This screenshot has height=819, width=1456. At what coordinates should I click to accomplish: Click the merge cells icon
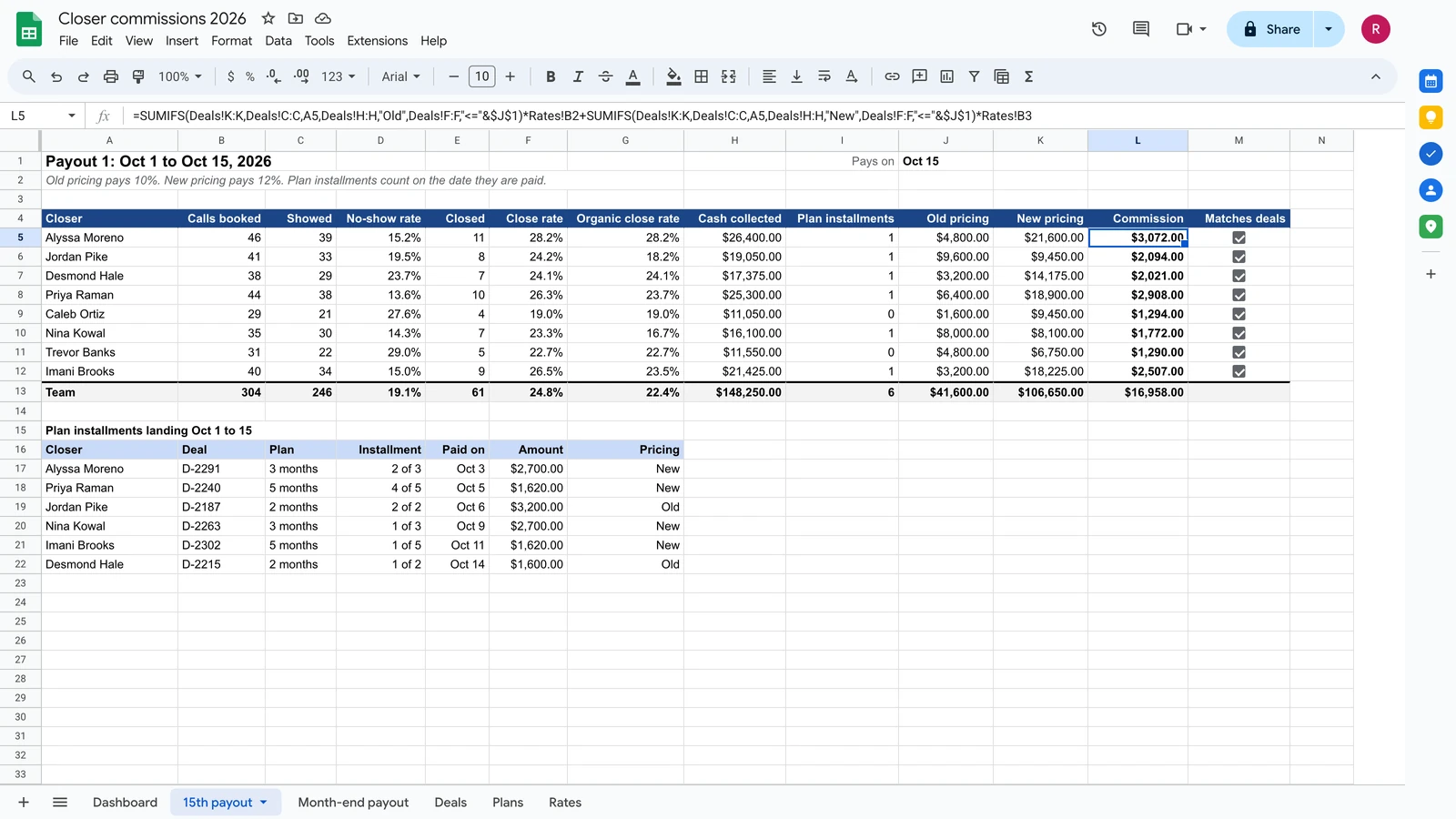tap(729, 77)
